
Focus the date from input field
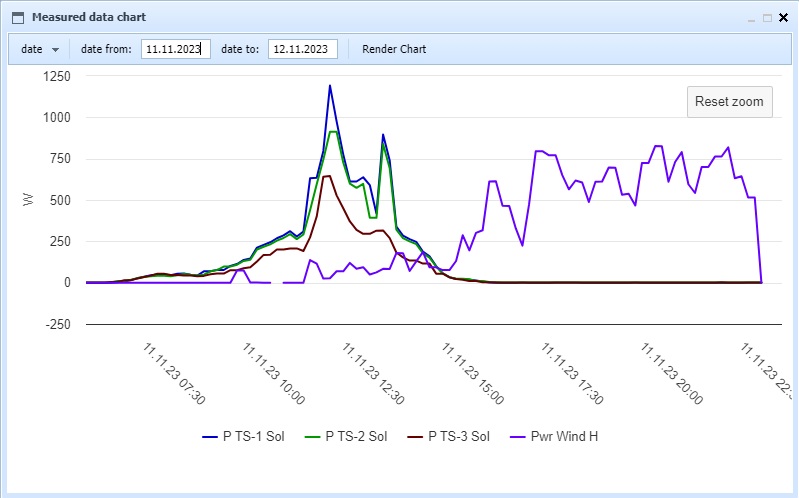[176, 49]
